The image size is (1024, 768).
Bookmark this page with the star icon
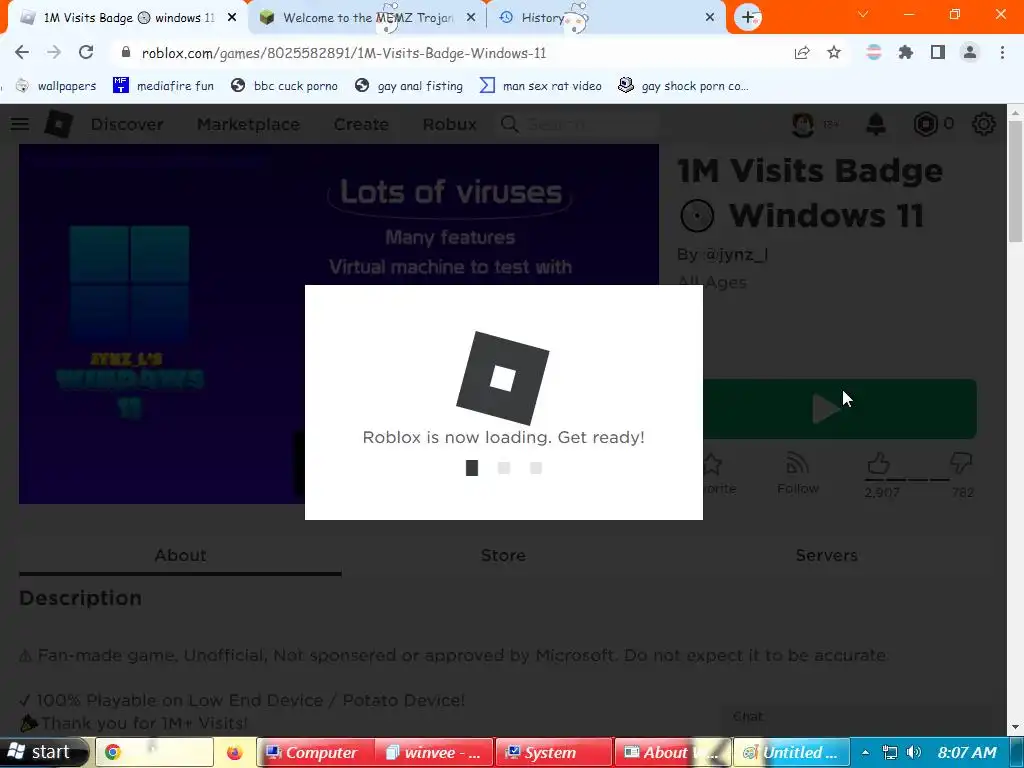834,52
